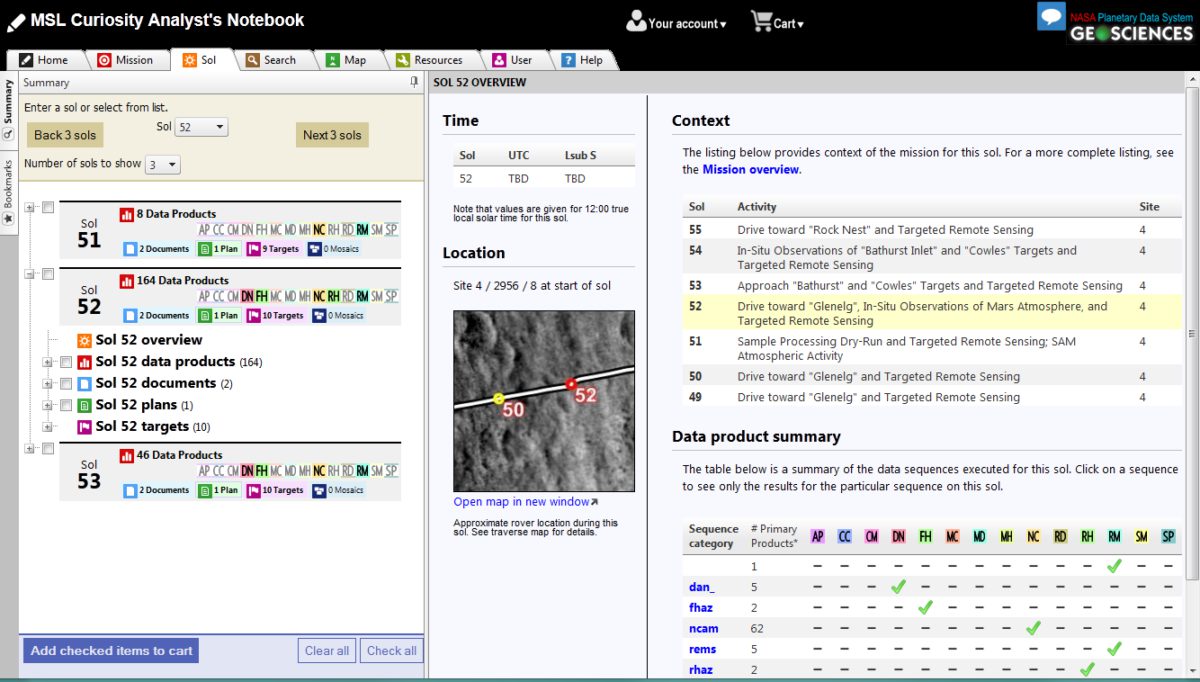The width and height of the screenshot is (1200, 682).
Task: Check the Sol 51 checkbox
Action: click(48, 207)
